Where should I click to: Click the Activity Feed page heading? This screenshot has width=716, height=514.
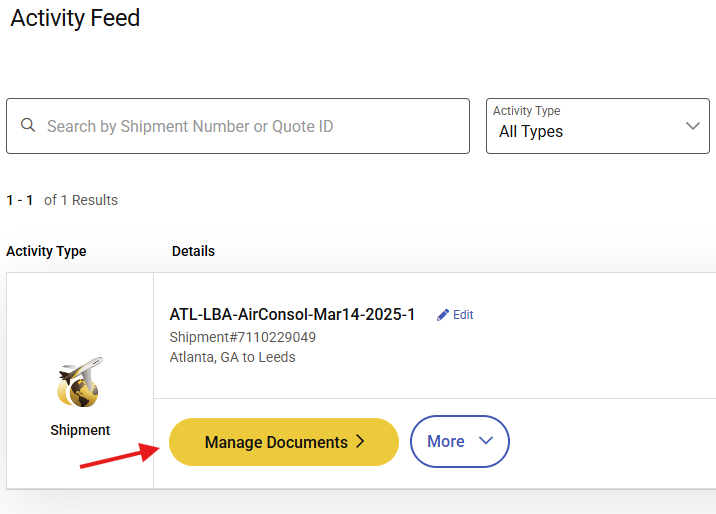click(75, 18)
